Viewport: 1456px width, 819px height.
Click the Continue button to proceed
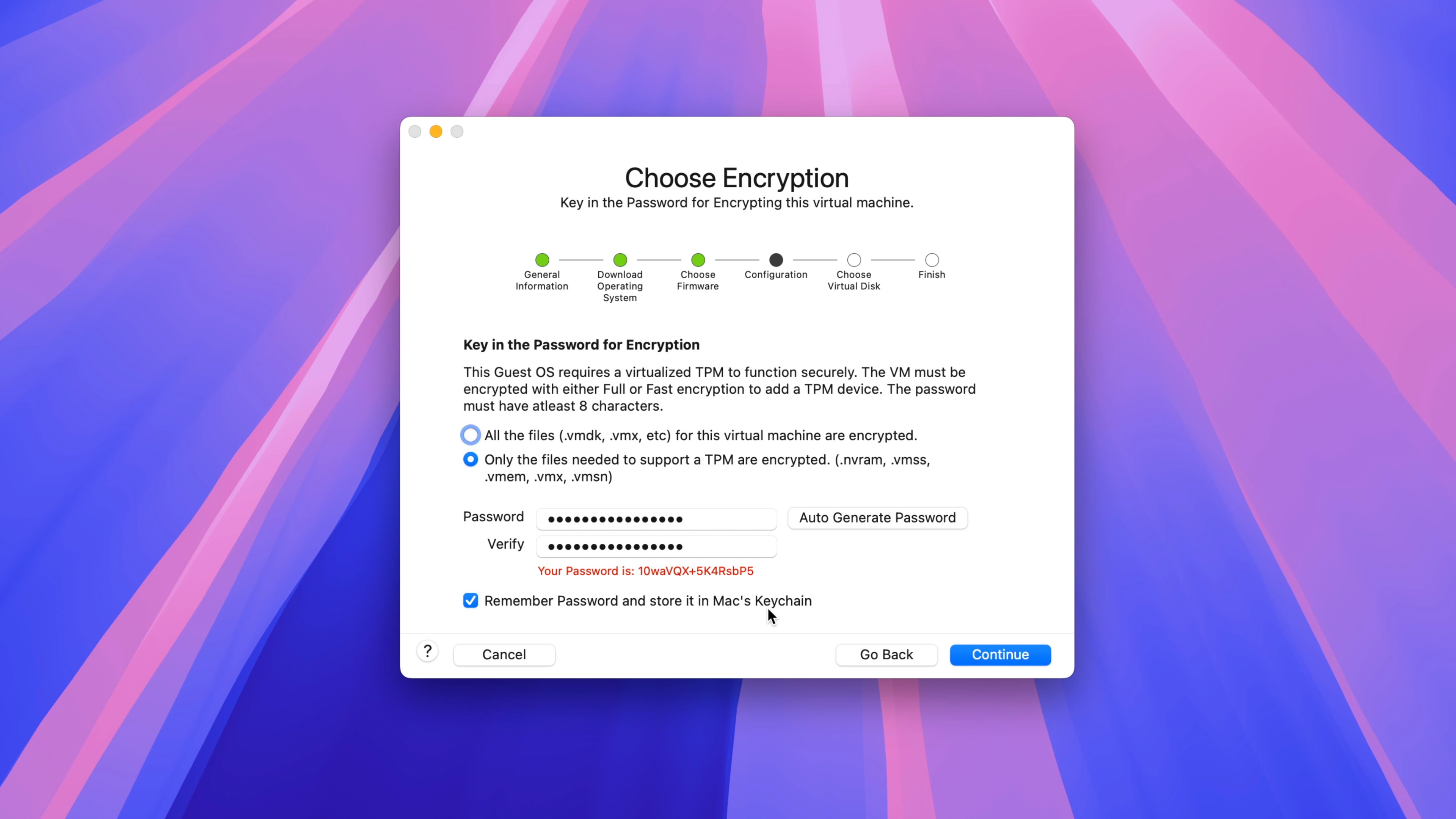(1000, 654)
